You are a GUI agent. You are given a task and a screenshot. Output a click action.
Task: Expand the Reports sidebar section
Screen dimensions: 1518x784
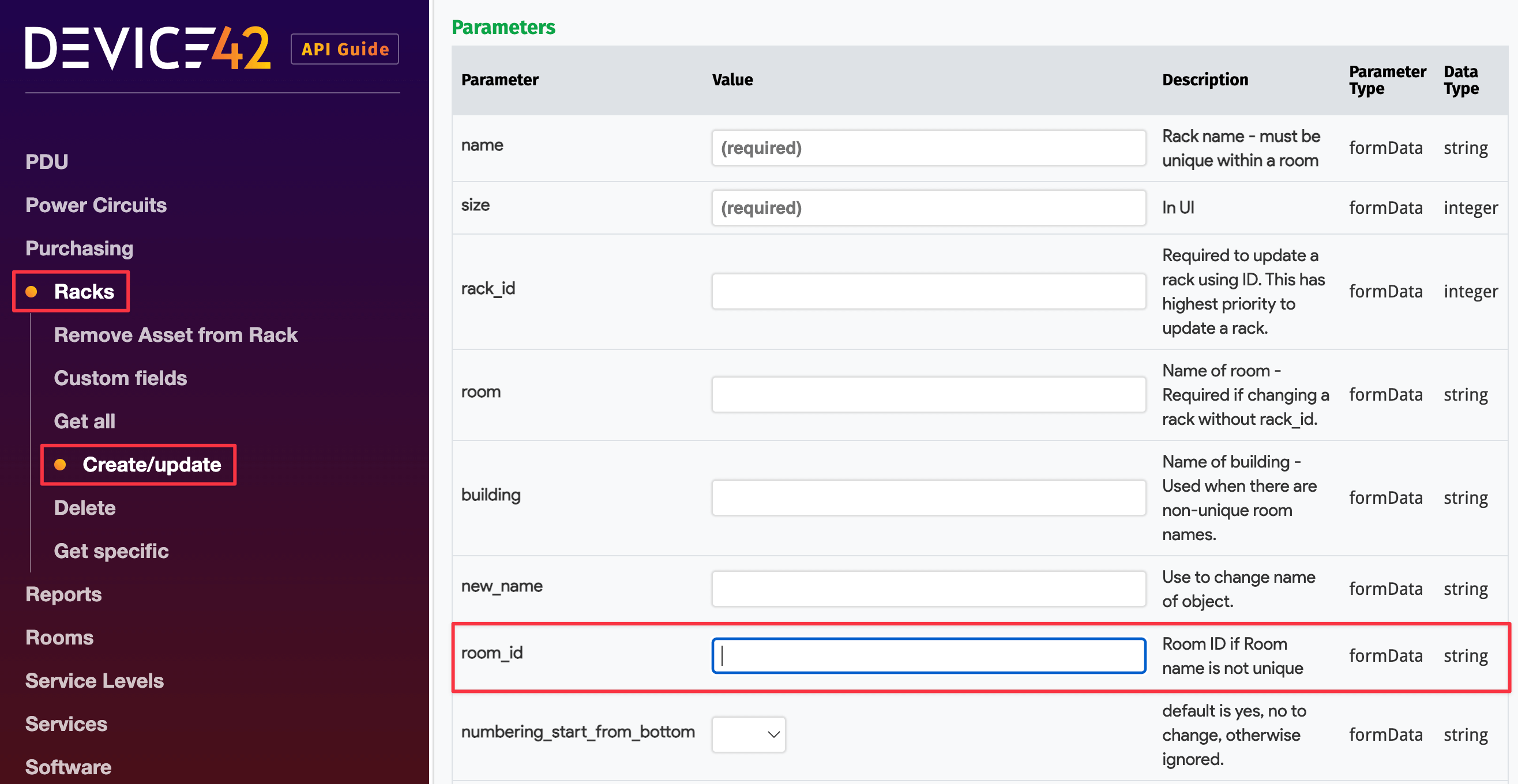63,594
